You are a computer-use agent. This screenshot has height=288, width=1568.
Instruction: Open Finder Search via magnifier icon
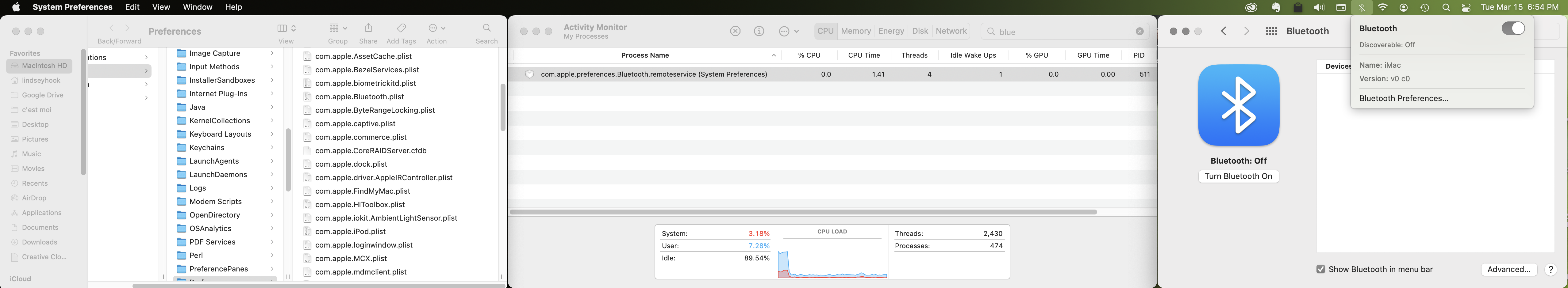point(486,28)
